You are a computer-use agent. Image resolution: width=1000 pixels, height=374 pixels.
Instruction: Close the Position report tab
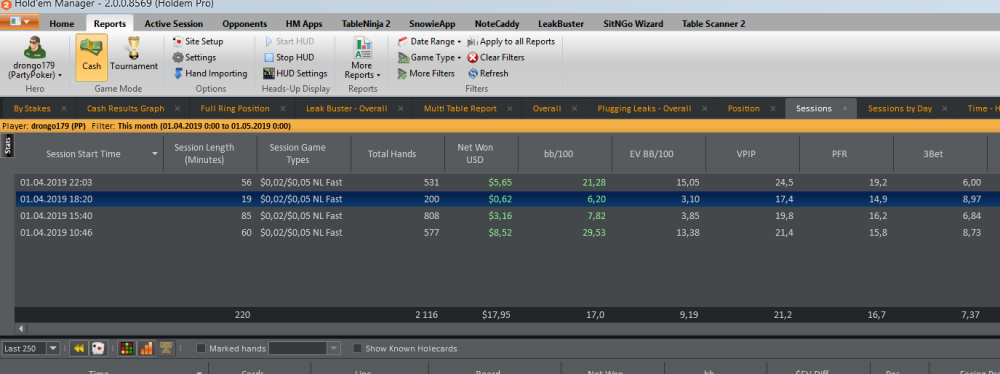tap(773, 108)
